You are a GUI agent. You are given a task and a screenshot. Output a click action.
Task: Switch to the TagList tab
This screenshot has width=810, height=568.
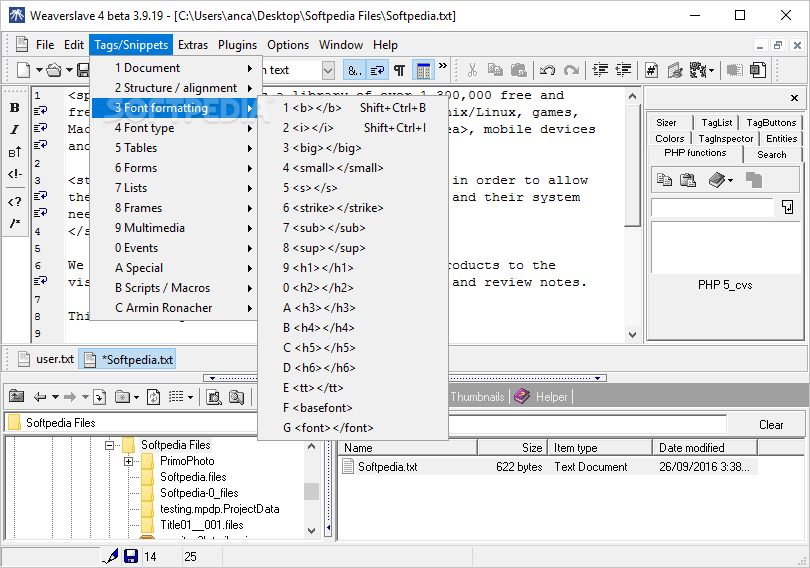coord(716,122)
